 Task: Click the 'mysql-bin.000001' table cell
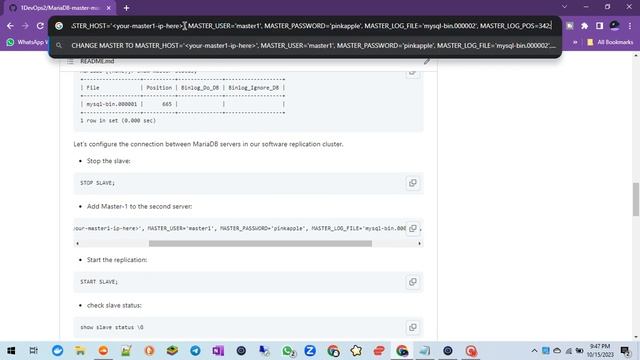(x=111, y=104)
